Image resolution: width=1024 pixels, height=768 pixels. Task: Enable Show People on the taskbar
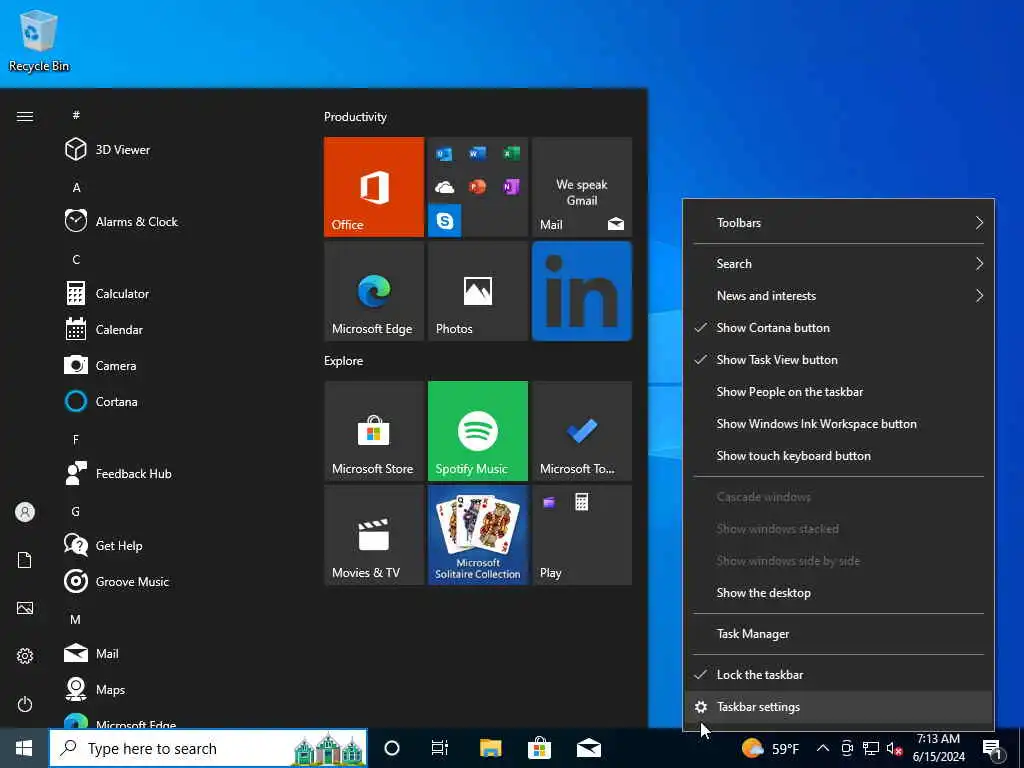point(839,392)
